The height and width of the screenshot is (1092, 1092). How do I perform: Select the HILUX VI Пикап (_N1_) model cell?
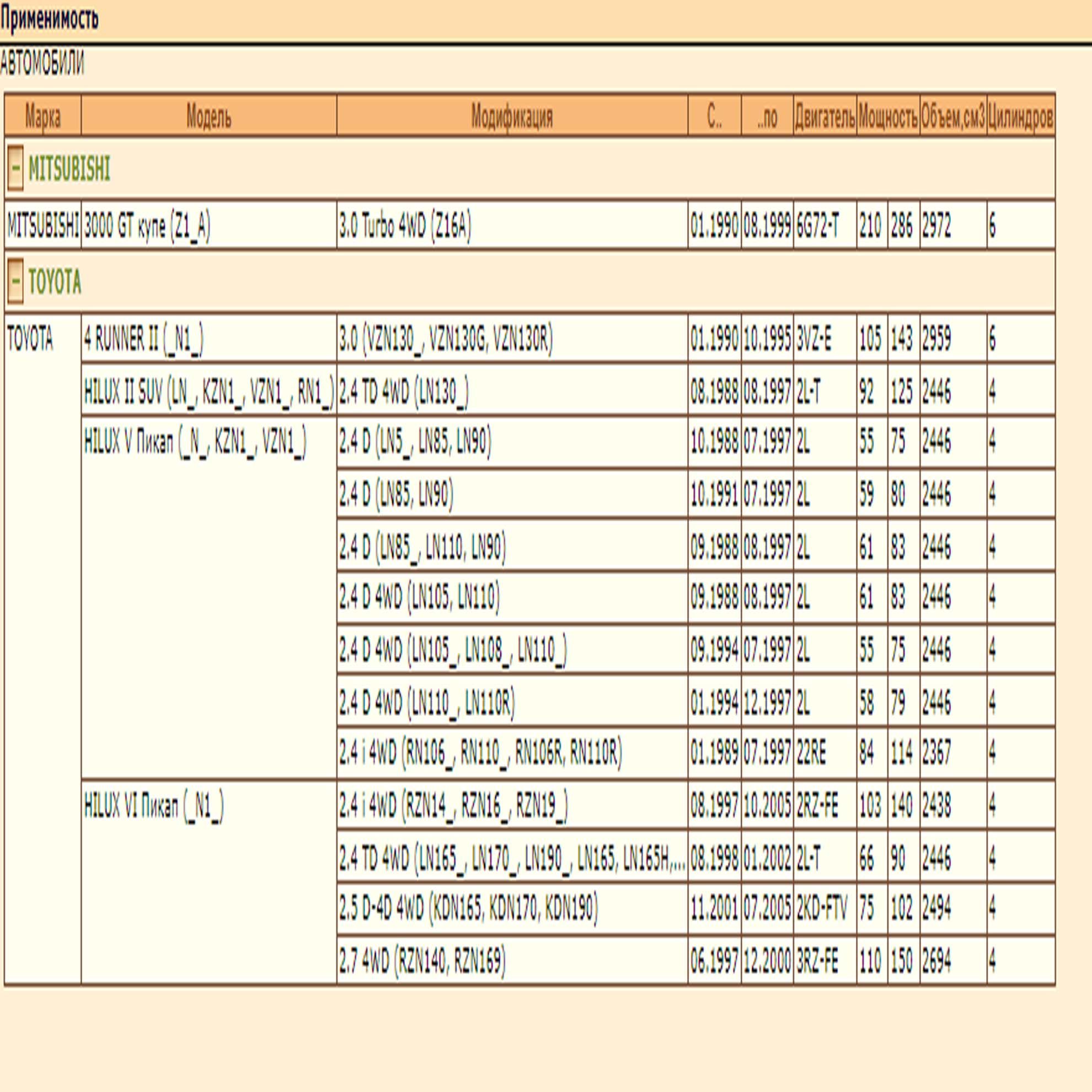pos(209,883)
